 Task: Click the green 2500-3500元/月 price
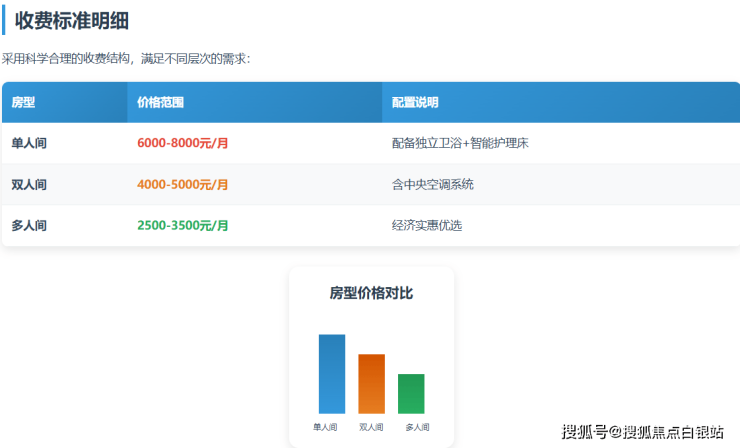click(182, 226)
